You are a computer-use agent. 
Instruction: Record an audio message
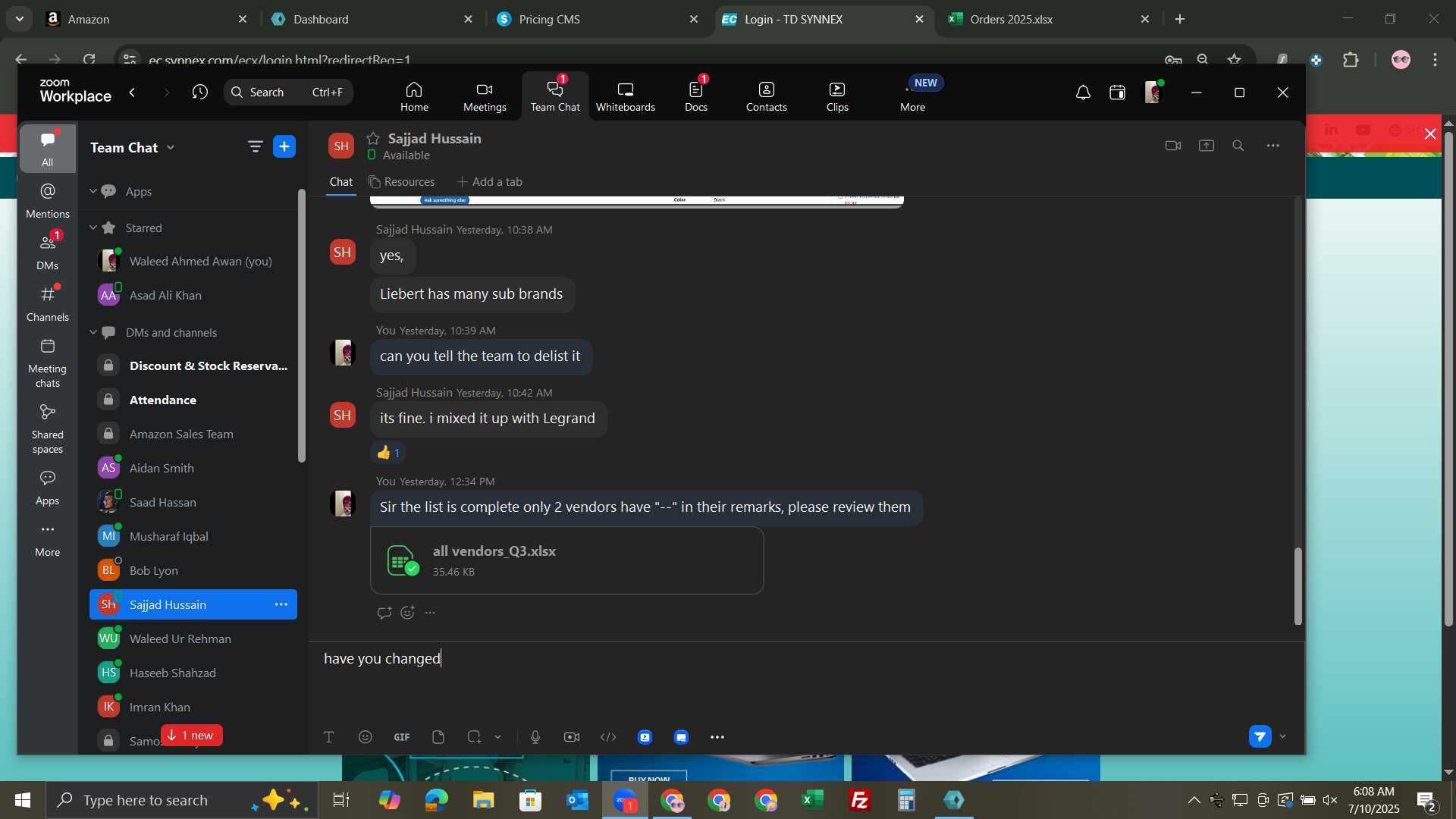(x=535, y=737)
